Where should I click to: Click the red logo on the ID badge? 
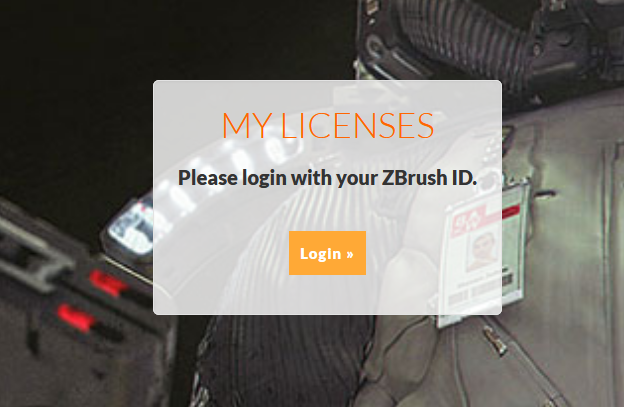(468, 220)
